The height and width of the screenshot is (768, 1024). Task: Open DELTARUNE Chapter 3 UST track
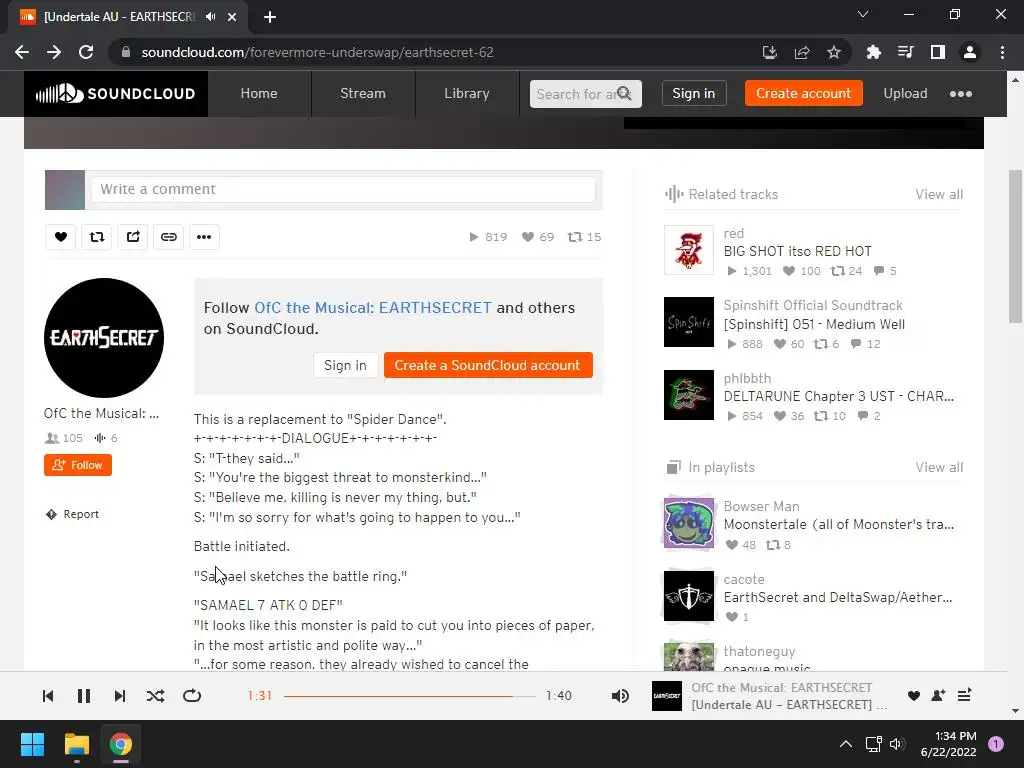(x=839, y=396)
